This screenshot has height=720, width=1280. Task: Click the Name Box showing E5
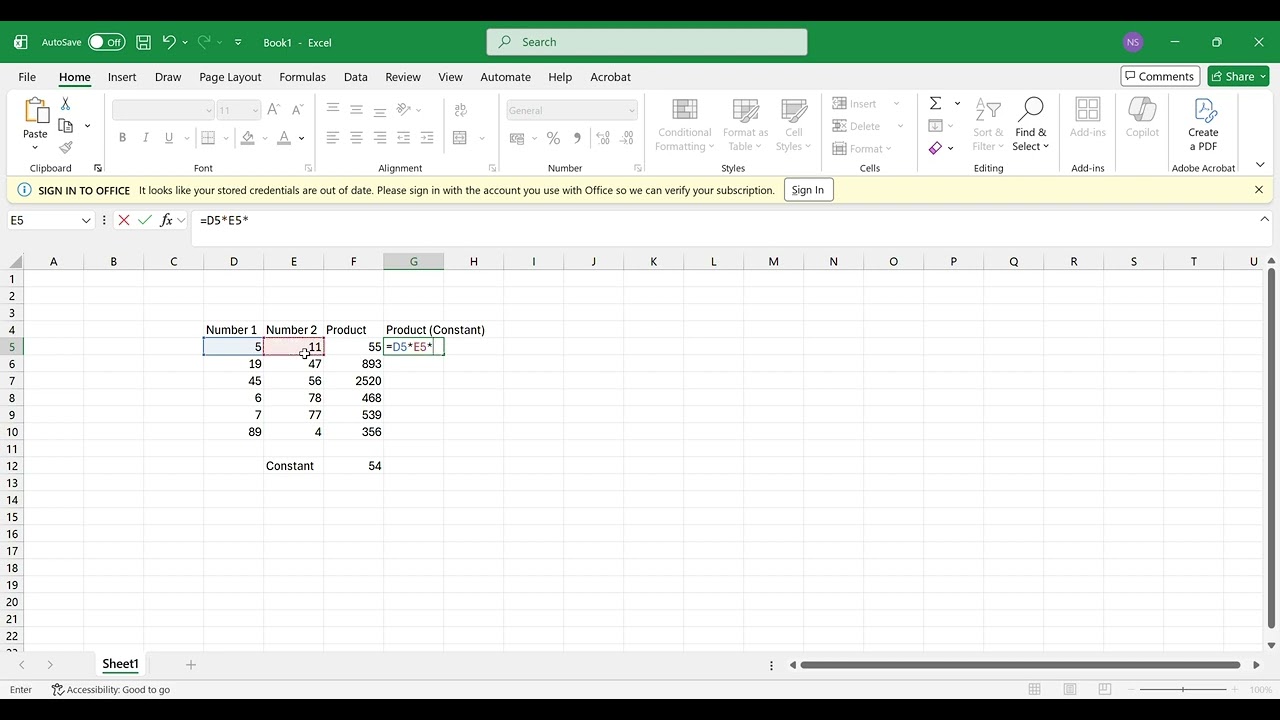(43, 220)
